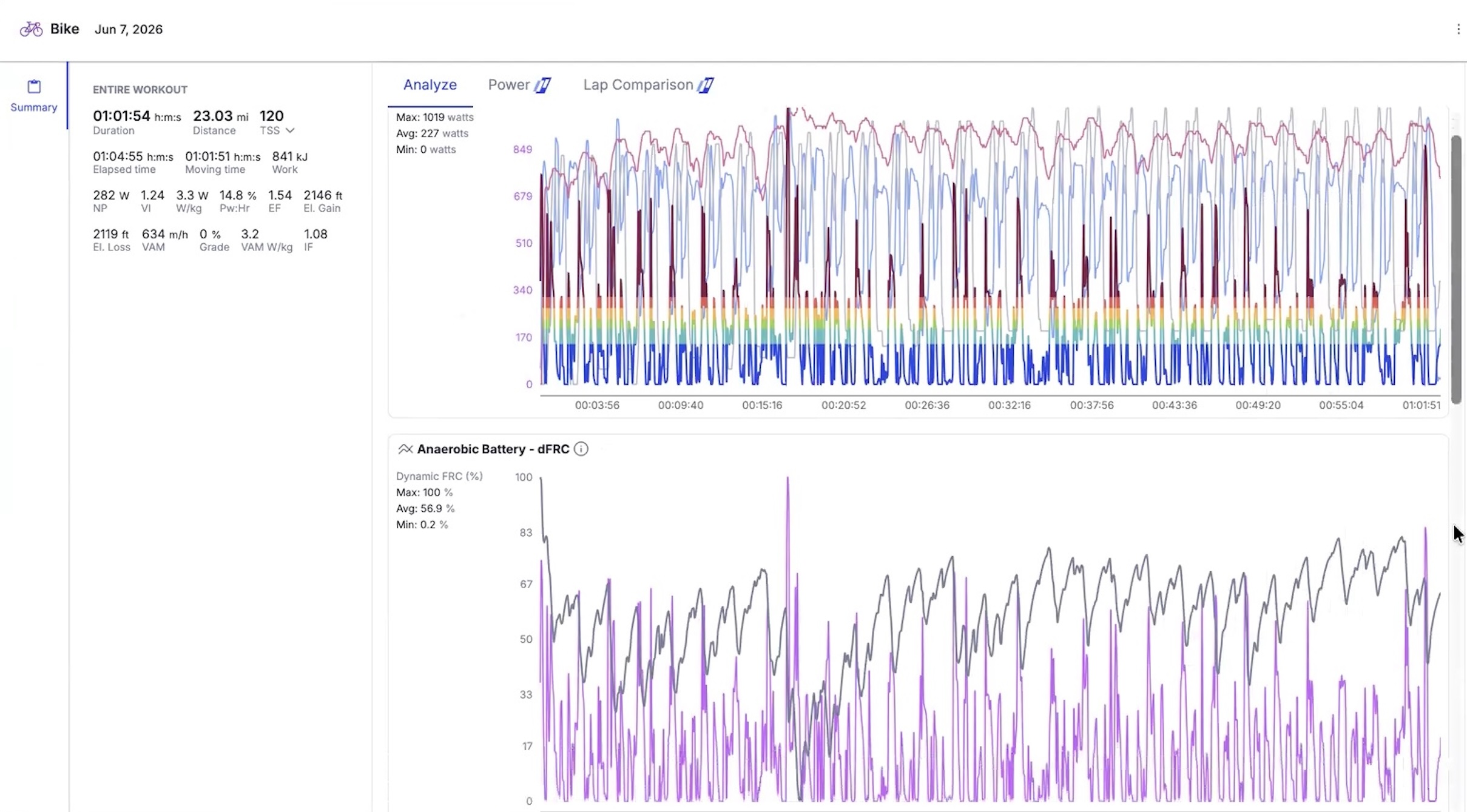Click the 00:43:36 time axis label
The height and width of the screenshot is (812, 1467).
(1174, 405)
